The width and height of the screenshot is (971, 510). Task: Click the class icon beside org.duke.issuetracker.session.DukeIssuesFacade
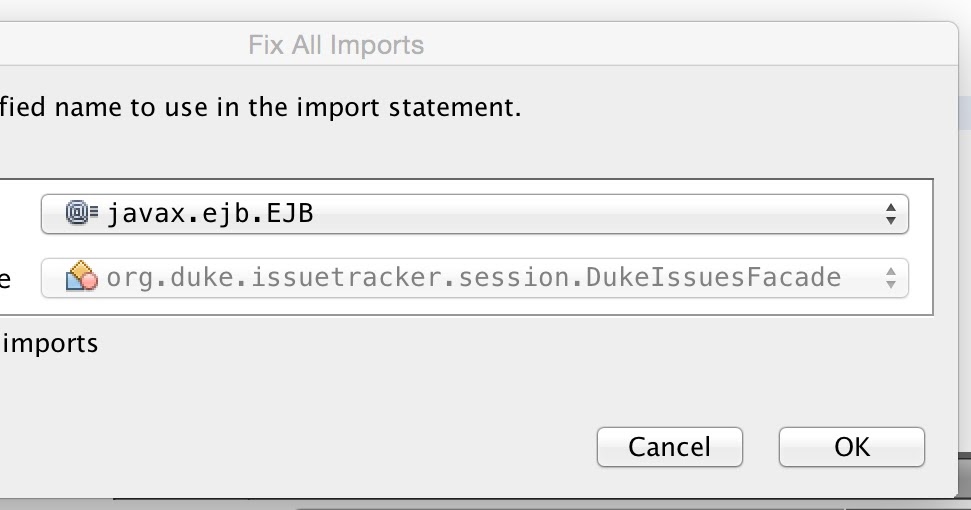(82, 277)
